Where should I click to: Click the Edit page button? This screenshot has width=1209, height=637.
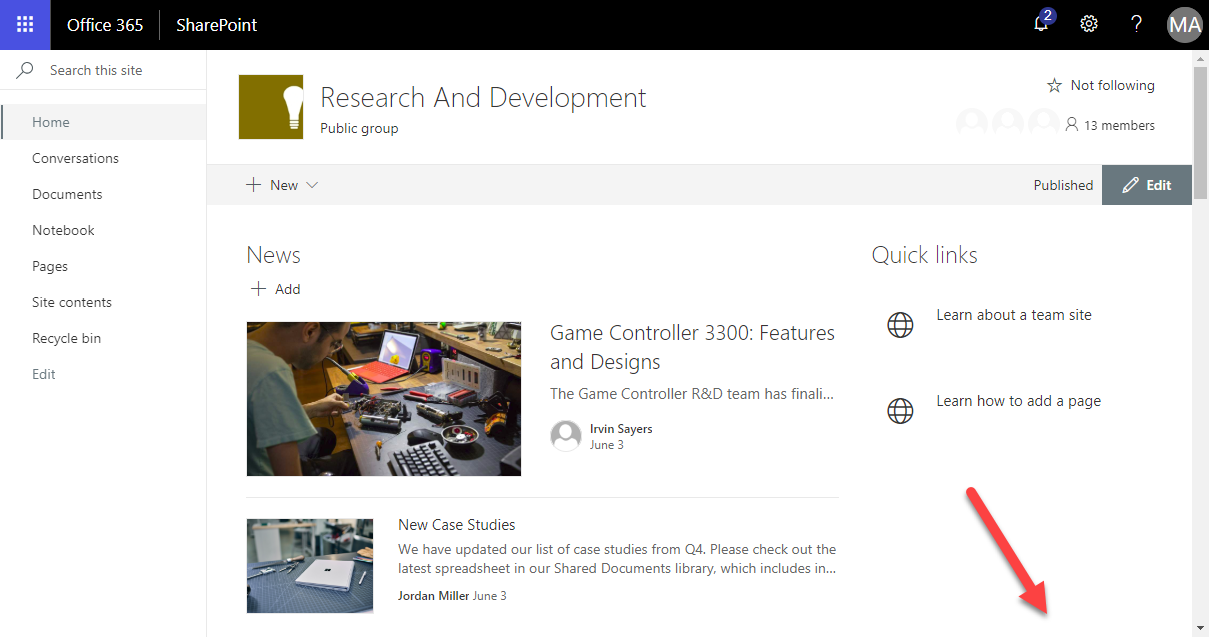(x=1147, y=185)
